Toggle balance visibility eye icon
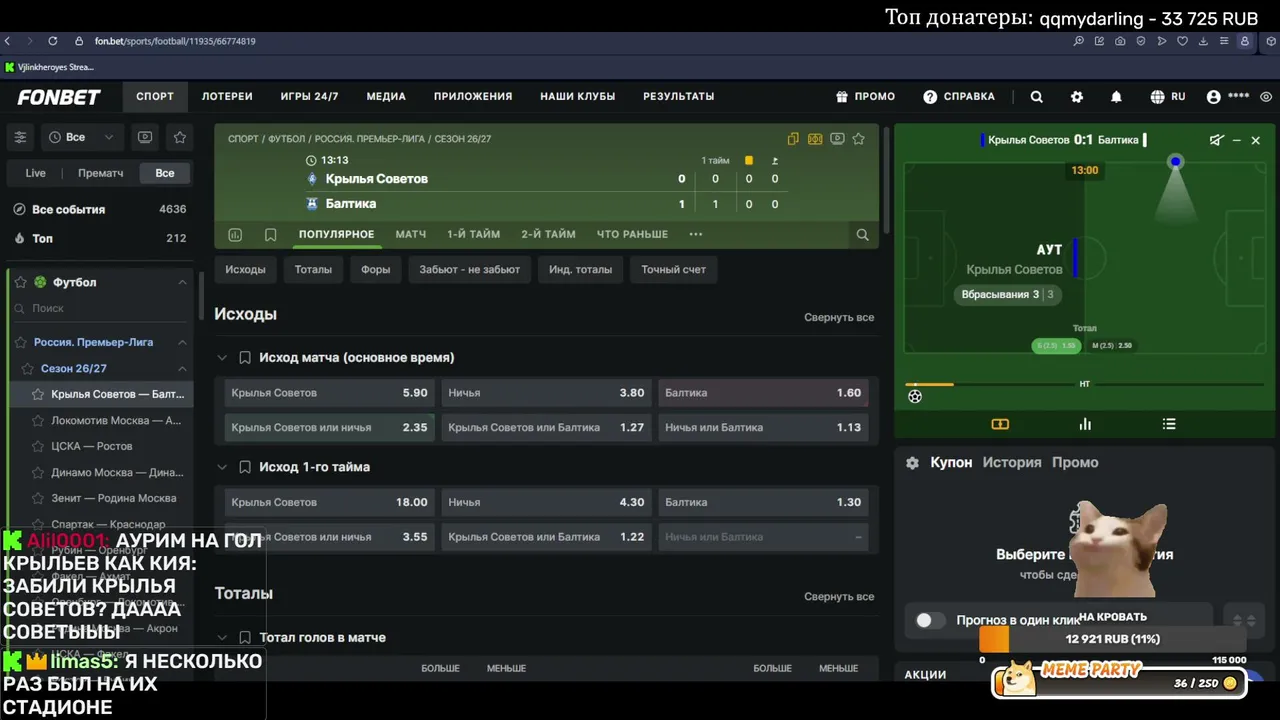 pyautogui.click(x=1266, y=97)
